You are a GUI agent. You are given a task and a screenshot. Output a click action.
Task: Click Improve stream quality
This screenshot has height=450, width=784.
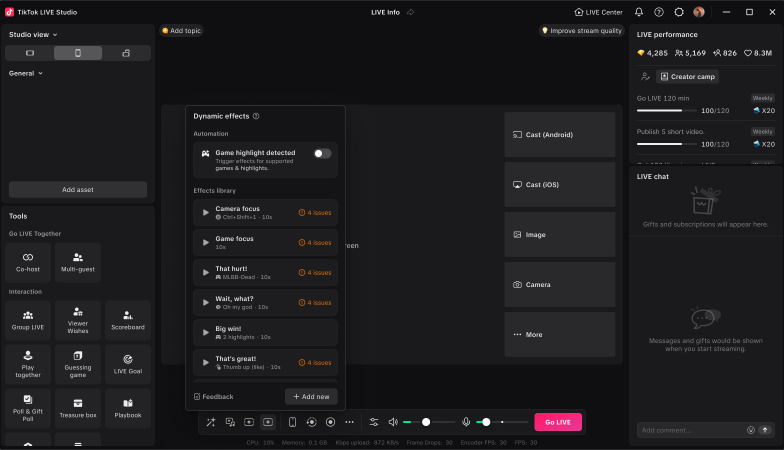582,30
